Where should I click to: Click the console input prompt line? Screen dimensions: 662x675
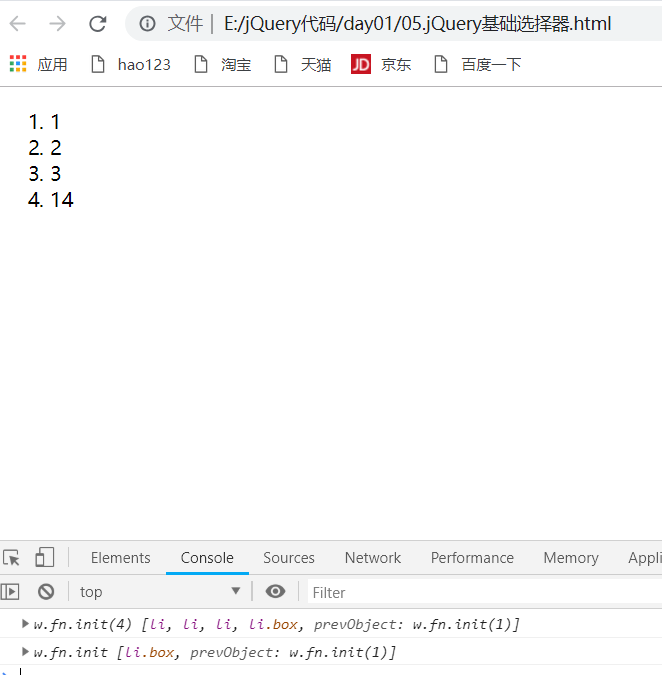pos(331,671)
